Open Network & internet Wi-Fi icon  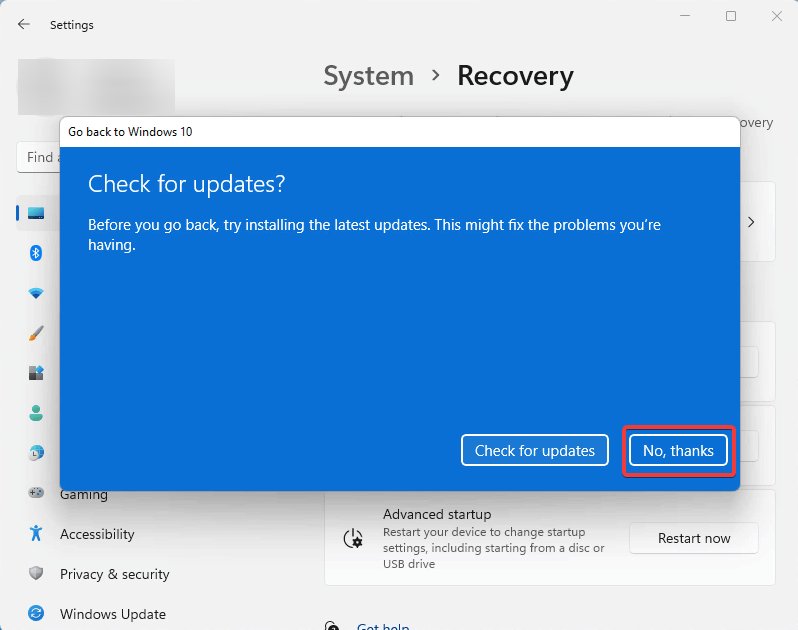(36, 293)
